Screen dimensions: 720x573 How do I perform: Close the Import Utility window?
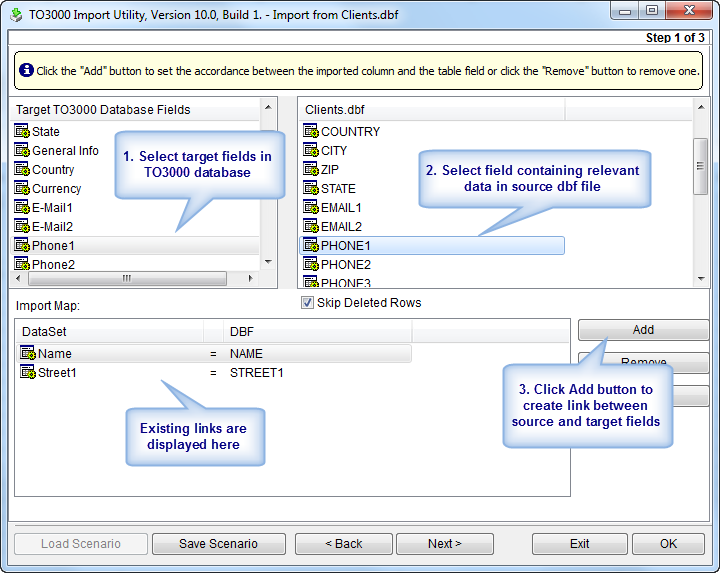[689, 11]
